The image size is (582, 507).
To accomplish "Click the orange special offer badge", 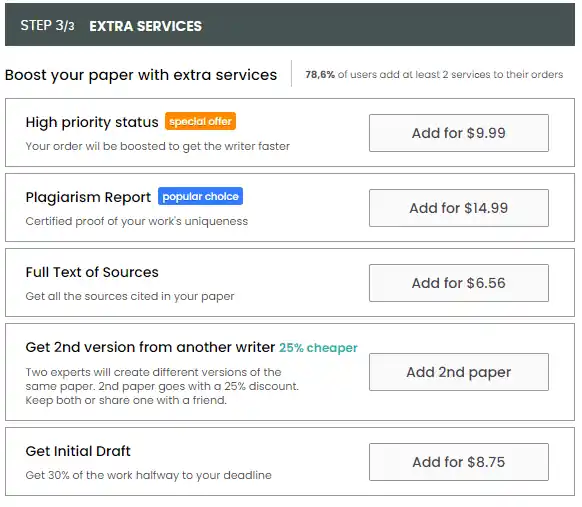I will click(x=200, y=121).
